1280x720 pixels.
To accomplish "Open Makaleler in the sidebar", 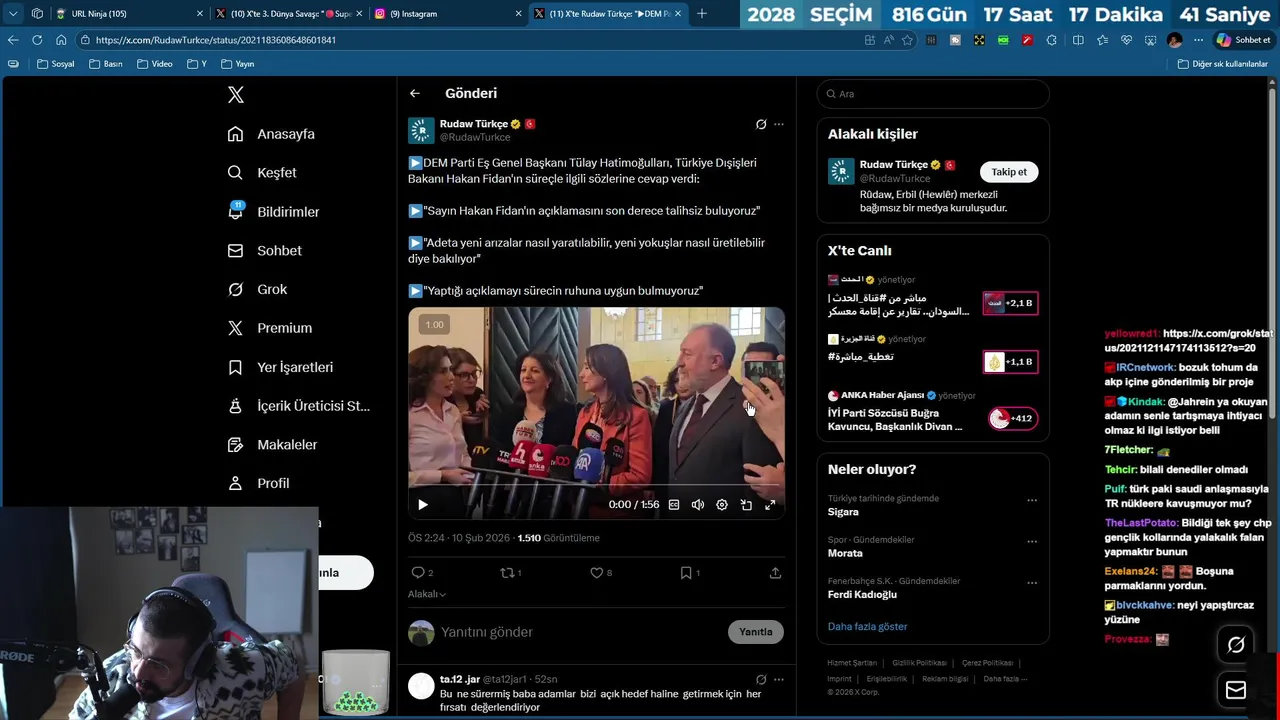I will point(272,444).
